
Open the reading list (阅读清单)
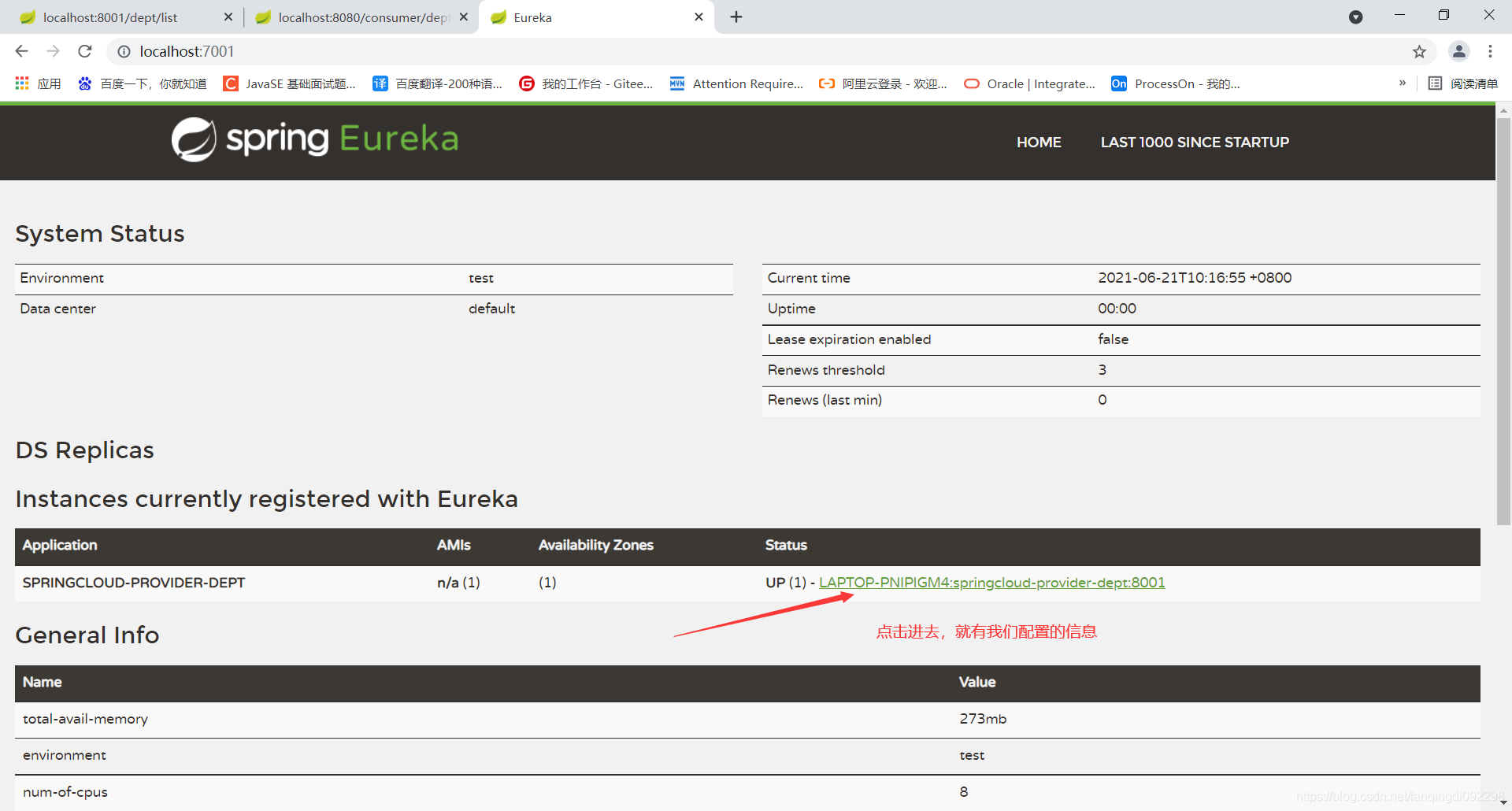pos(1462,83)
